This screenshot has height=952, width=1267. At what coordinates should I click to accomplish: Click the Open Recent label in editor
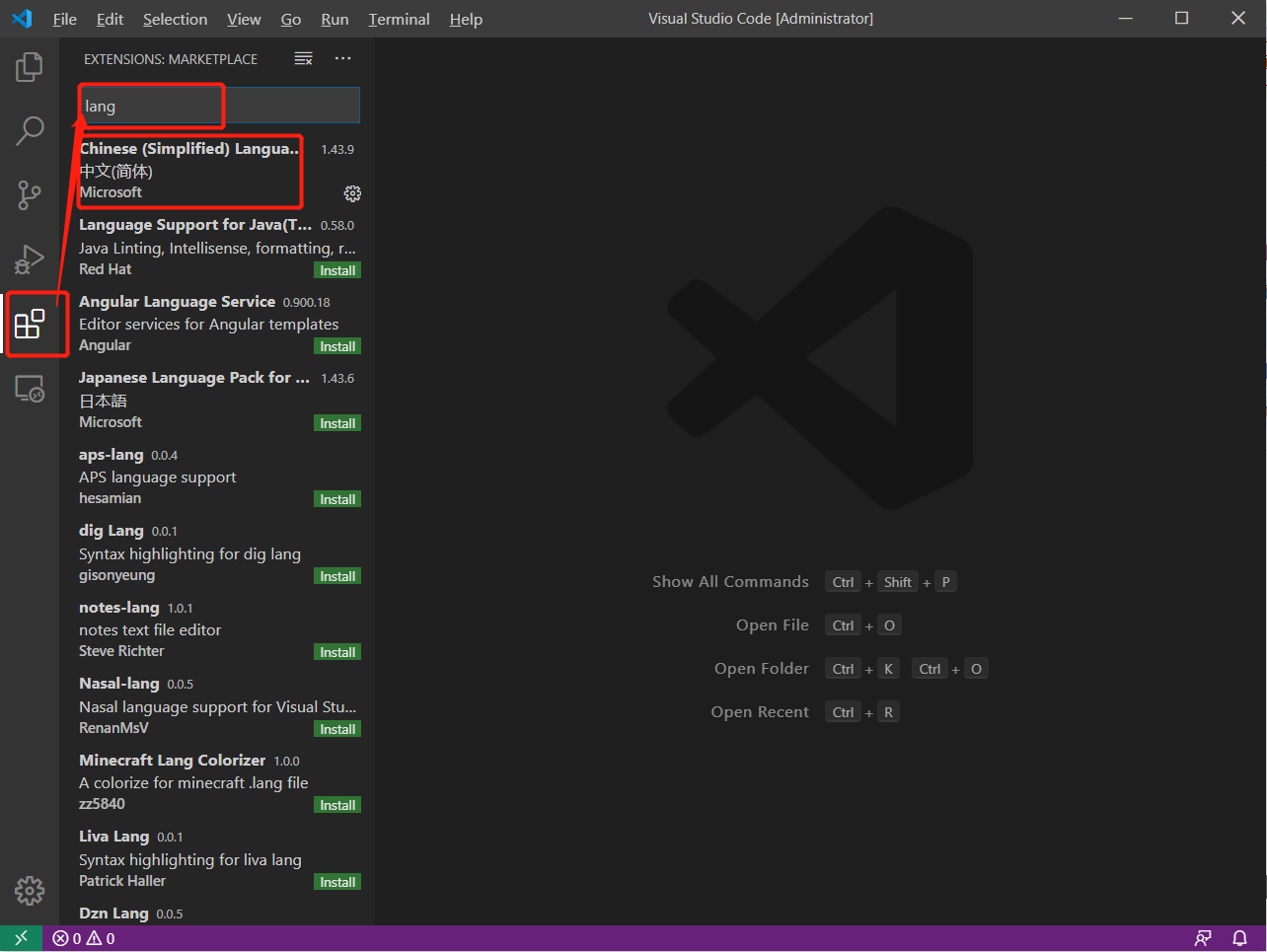760,712
